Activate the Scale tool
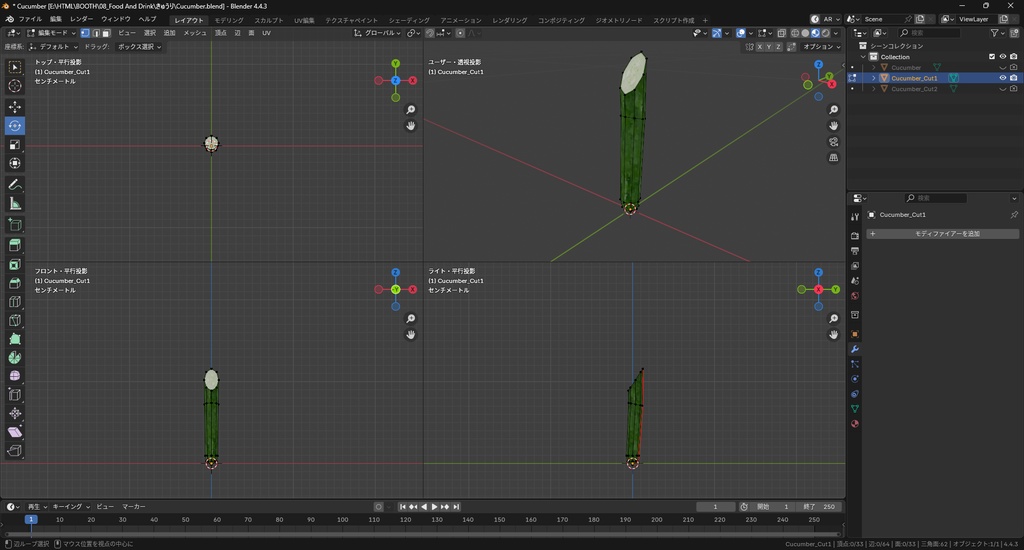The height and width of the screenshot is (550, 1024). point(15,144)
